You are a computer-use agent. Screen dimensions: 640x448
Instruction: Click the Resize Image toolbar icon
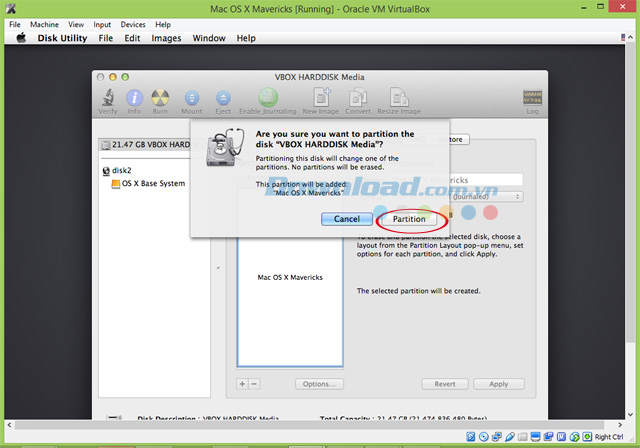[399, 98]
